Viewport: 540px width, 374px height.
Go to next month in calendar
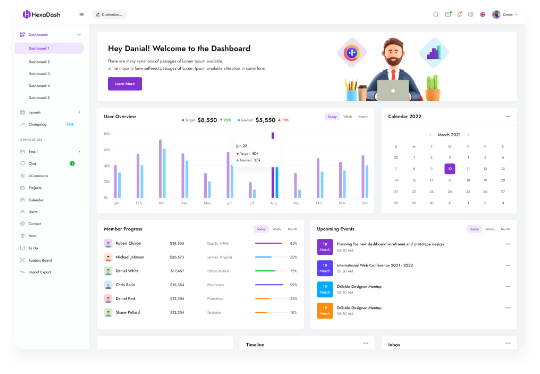pyautogui.click(x=468, y=135)
